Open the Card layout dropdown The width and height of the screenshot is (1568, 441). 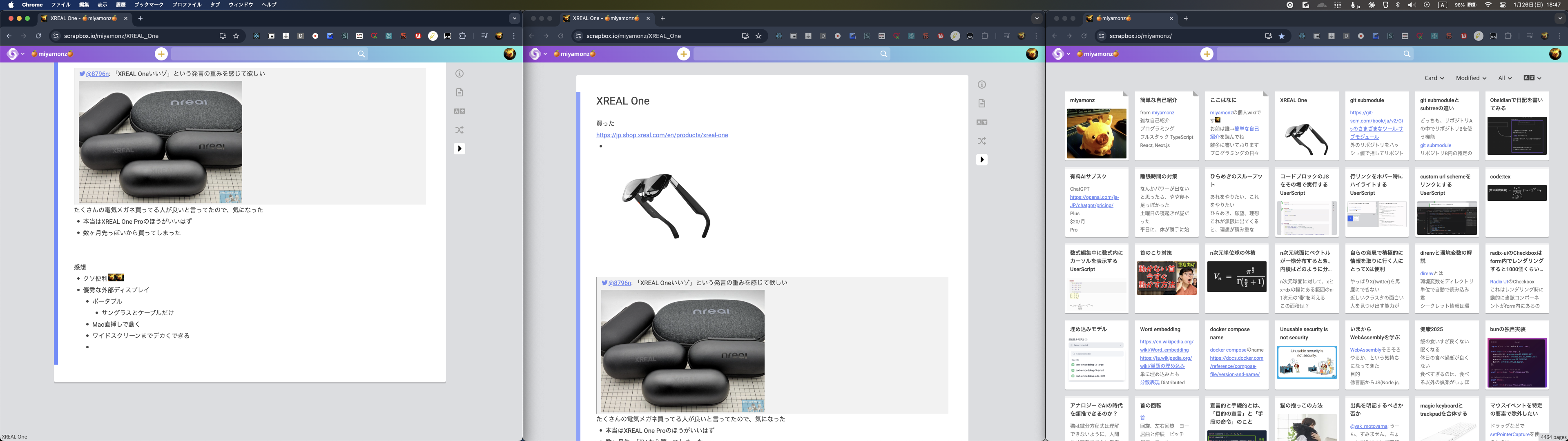point(1434,78)
